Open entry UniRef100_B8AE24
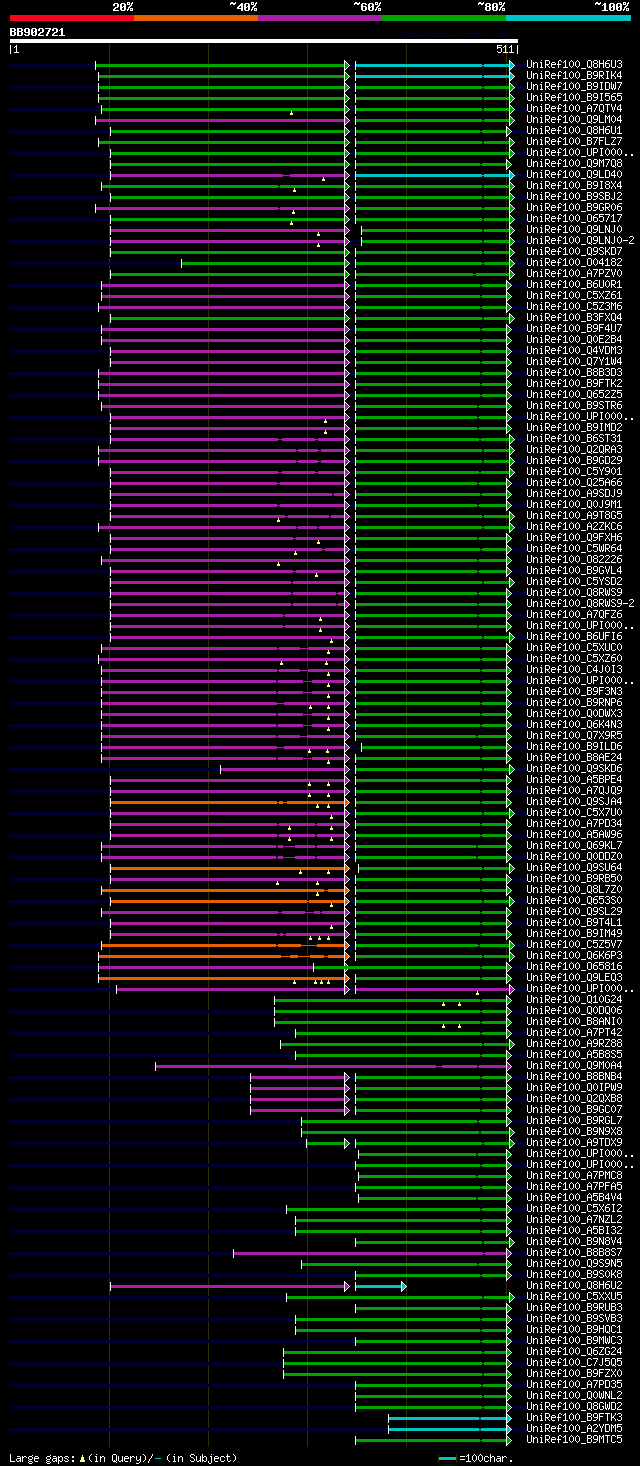 (x=574, y=757)
